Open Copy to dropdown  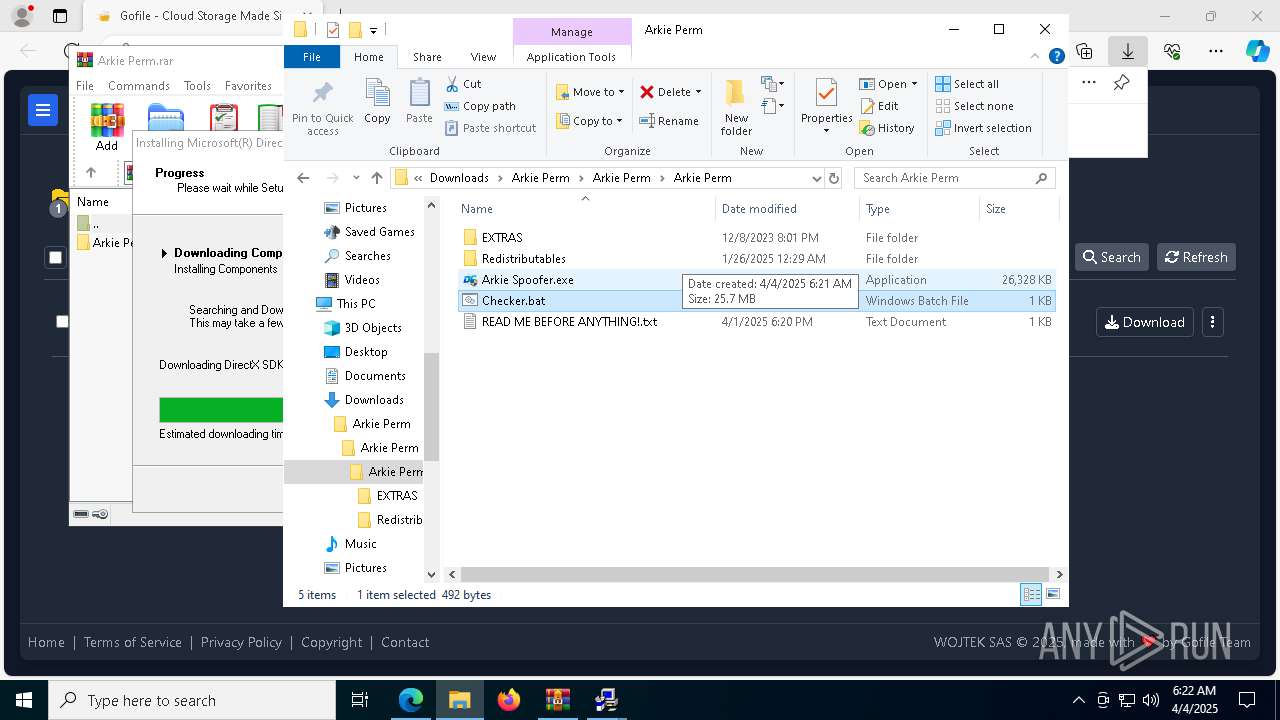click(x=590, y=121)
